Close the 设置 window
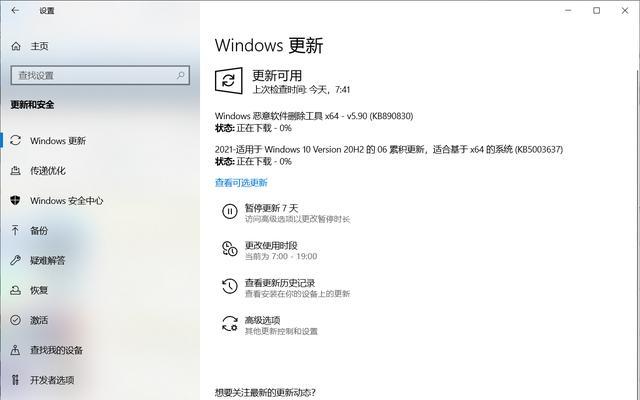 [625, 11]
